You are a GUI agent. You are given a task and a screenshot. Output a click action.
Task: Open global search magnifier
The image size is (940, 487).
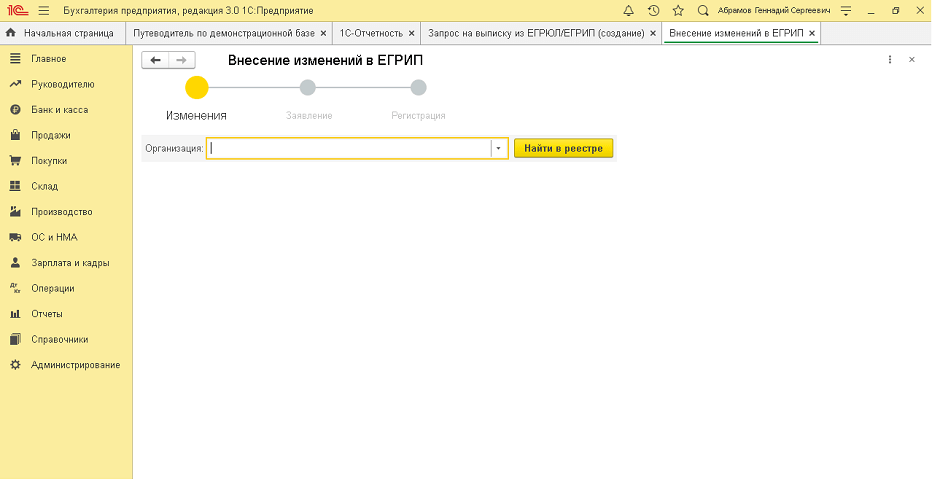pos(703,11)
